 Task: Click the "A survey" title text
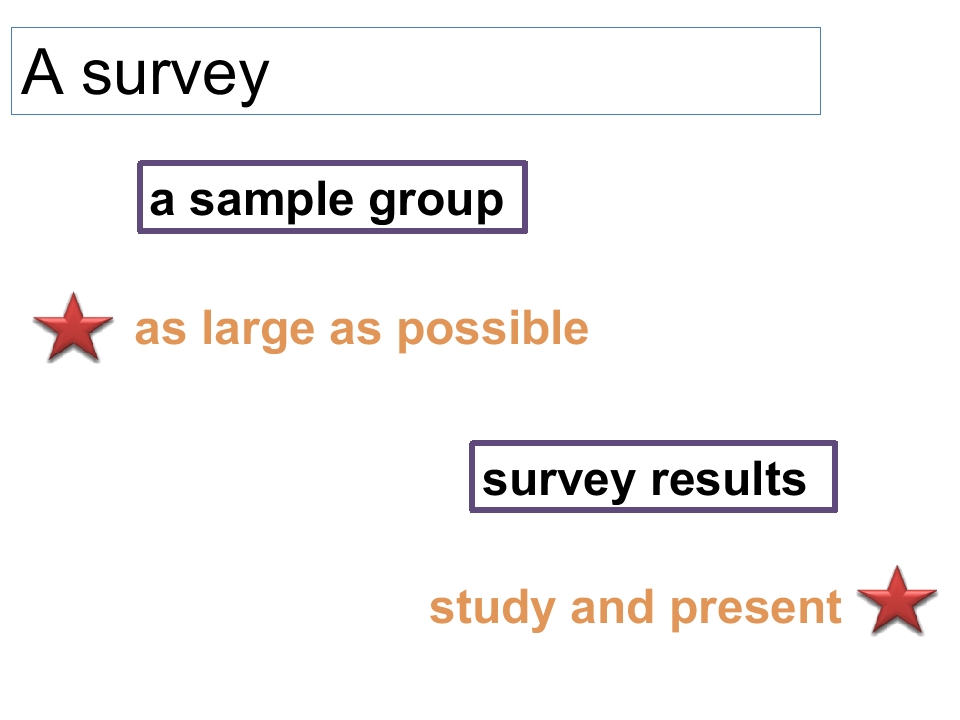click(x=145, y=76)
